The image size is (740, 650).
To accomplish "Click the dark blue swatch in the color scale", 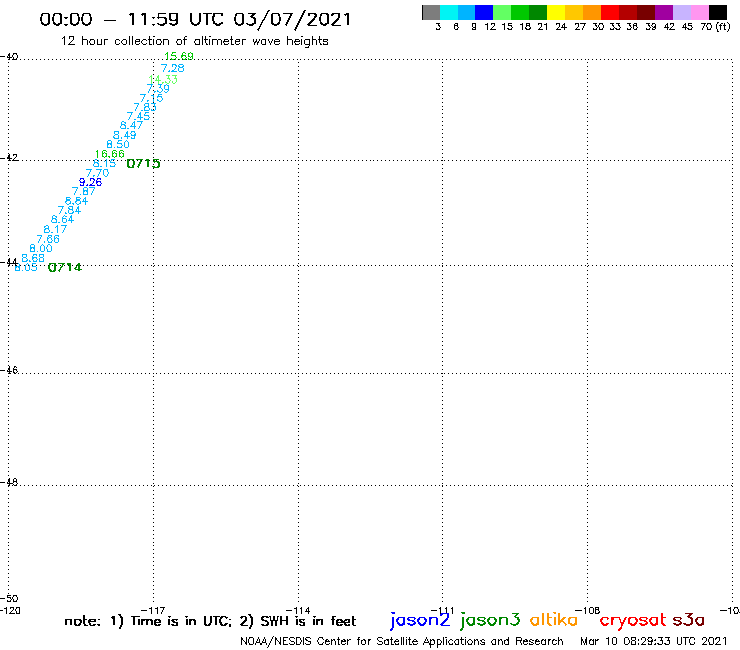I will [484, 12].
